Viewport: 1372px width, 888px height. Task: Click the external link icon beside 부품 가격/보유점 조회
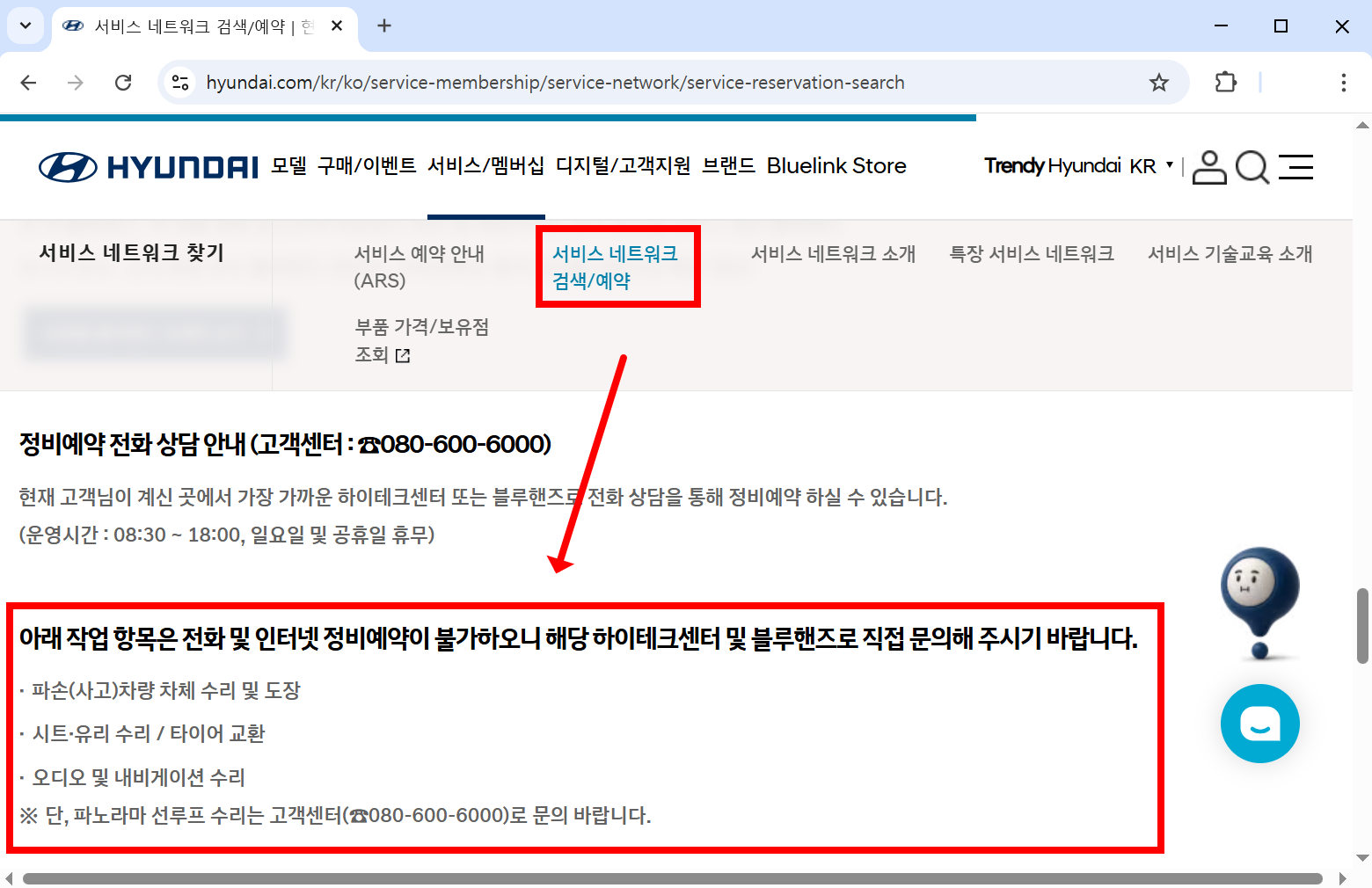(404, 355)
